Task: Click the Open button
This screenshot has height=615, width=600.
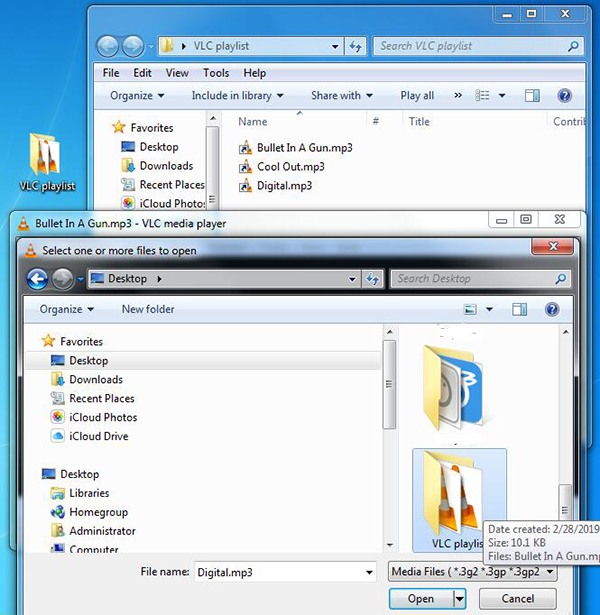Action: click(421, 599)
